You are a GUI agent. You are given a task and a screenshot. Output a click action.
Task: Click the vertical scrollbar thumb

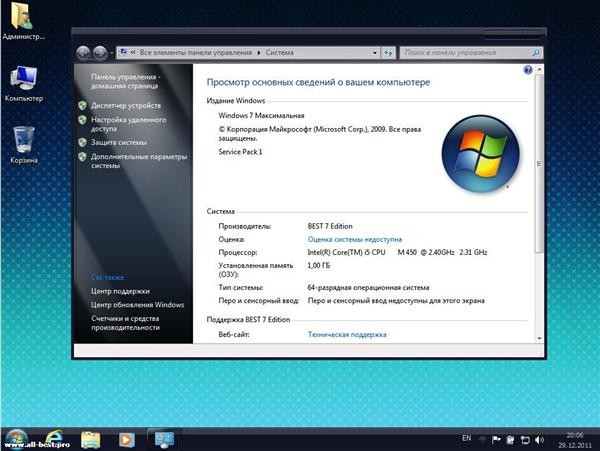click(539, 164)
